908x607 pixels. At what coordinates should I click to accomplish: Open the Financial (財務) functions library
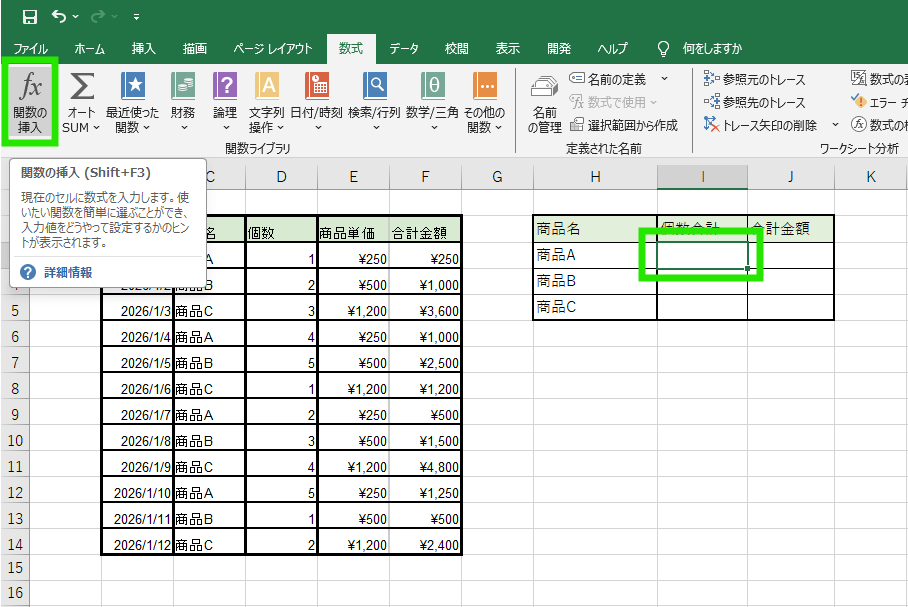tap(183, 103)
